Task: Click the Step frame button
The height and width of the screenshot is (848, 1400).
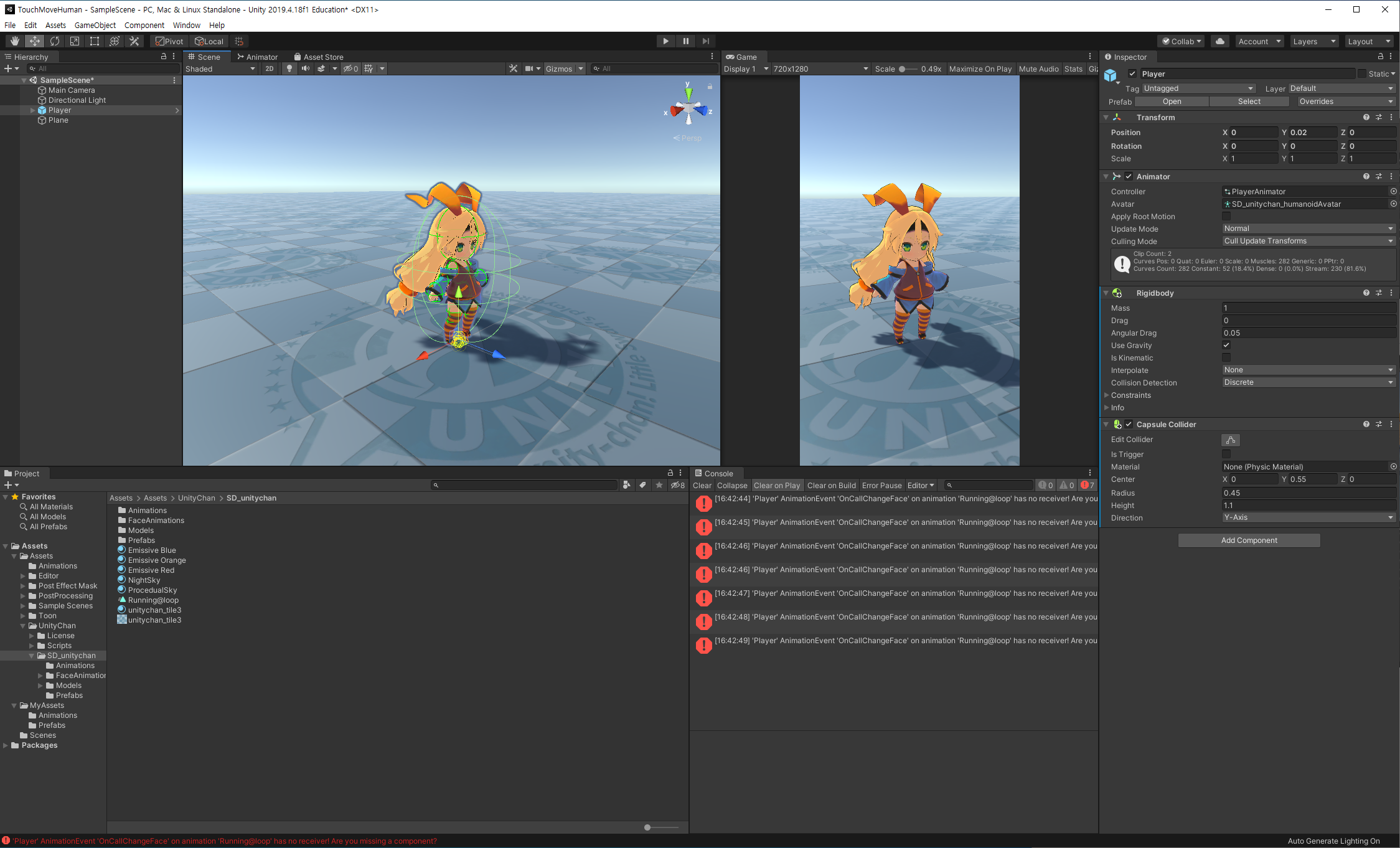Action: [x=705, y=41]
